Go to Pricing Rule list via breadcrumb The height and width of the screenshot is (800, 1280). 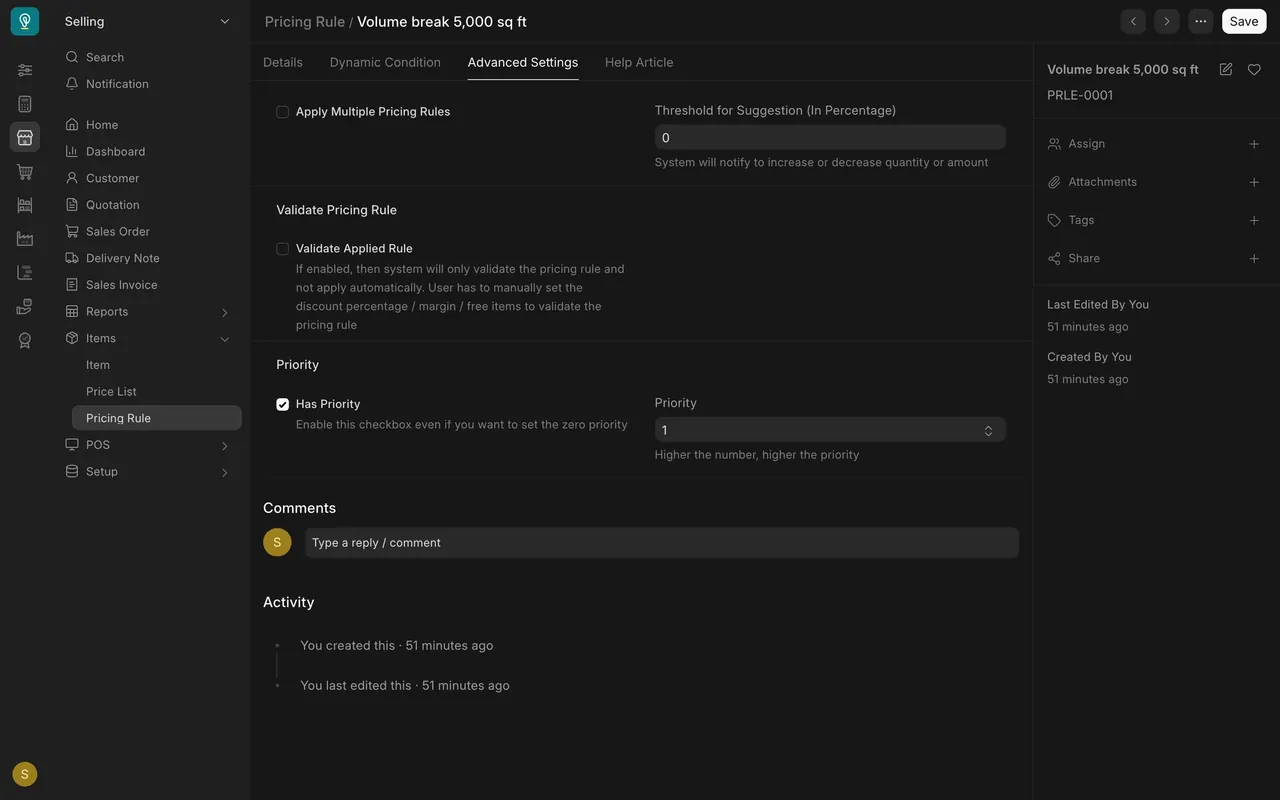tap(305, 21)
